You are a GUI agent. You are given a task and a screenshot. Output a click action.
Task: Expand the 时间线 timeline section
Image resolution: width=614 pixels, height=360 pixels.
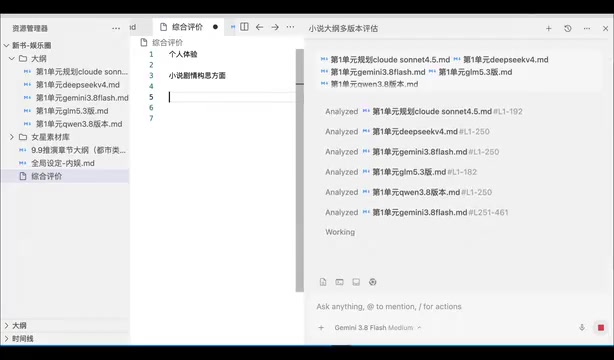[x=6, y=338]
